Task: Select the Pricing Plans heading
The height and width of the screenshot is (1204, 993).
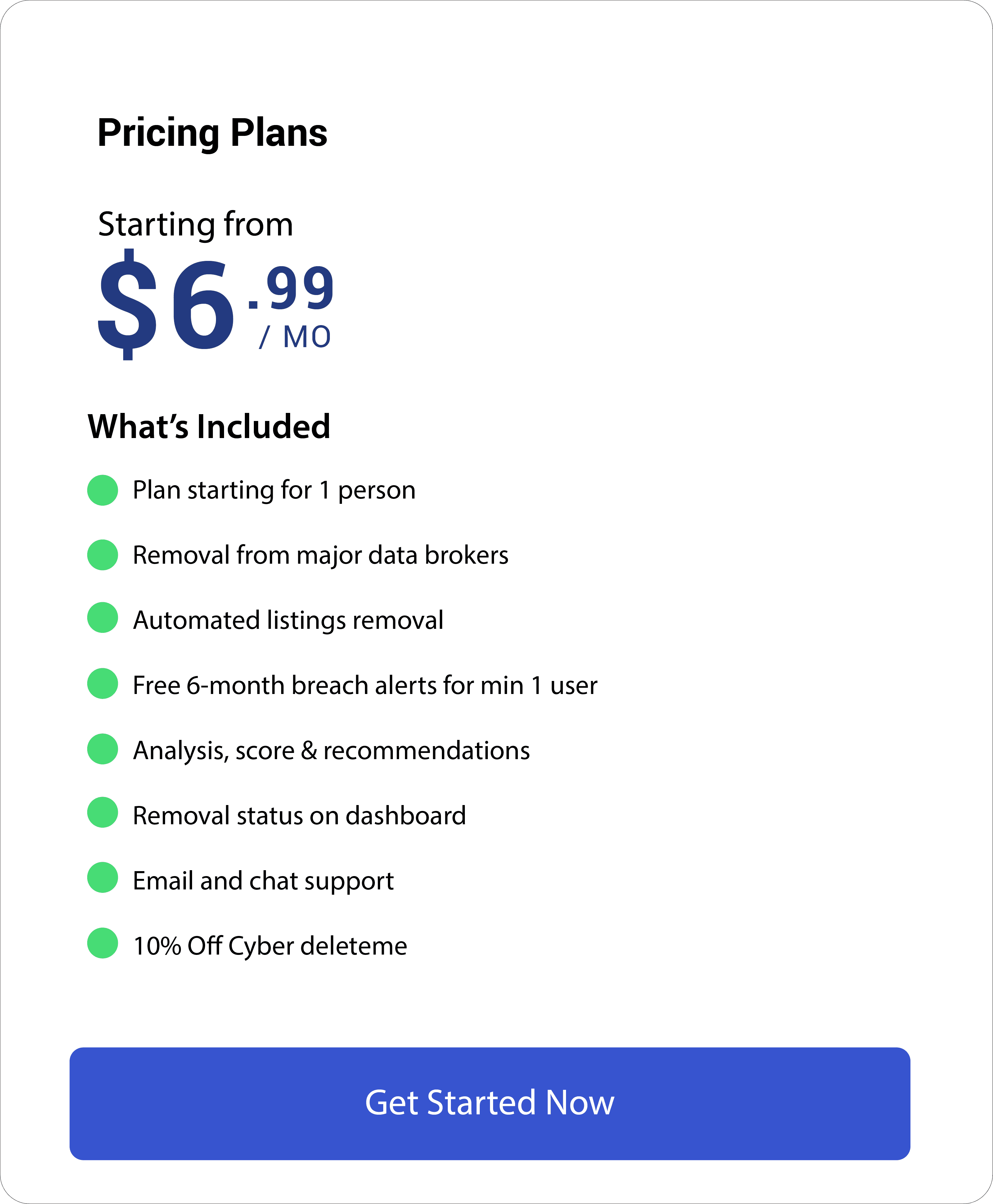Action: [212, 133]
